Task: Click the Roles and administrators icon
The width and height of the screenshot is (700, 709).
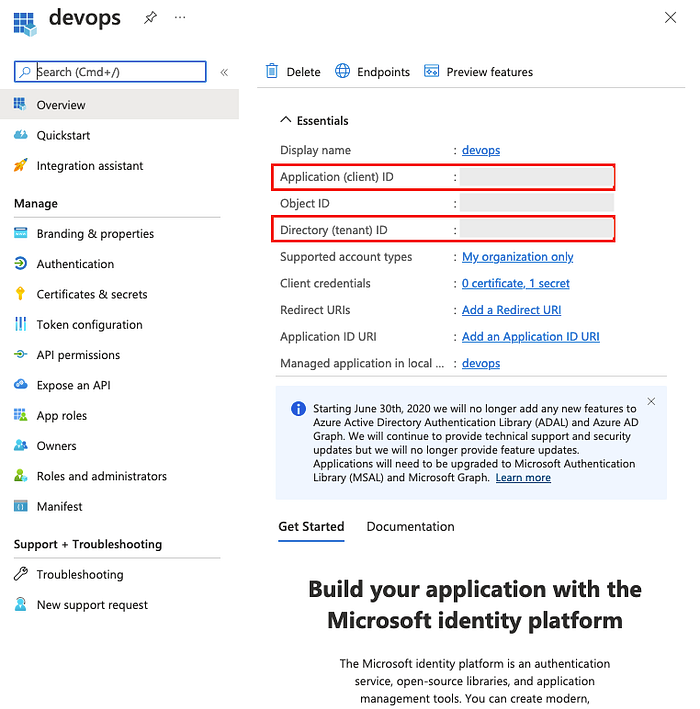Action: tap(20, 475)
